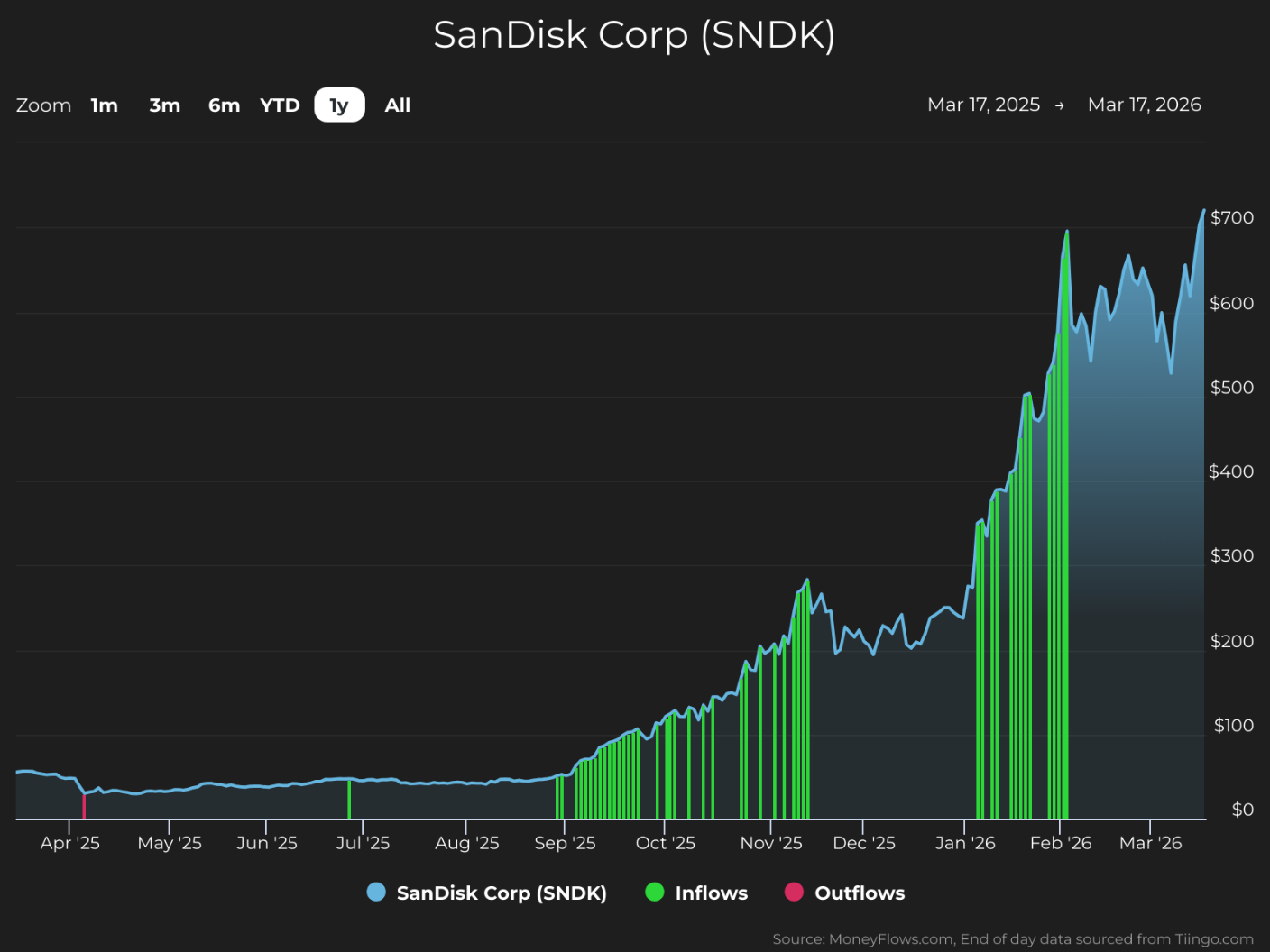Click the $600 y-axis label
This screenshot has height=952, width=1270.
click(x=1232, y=303)
